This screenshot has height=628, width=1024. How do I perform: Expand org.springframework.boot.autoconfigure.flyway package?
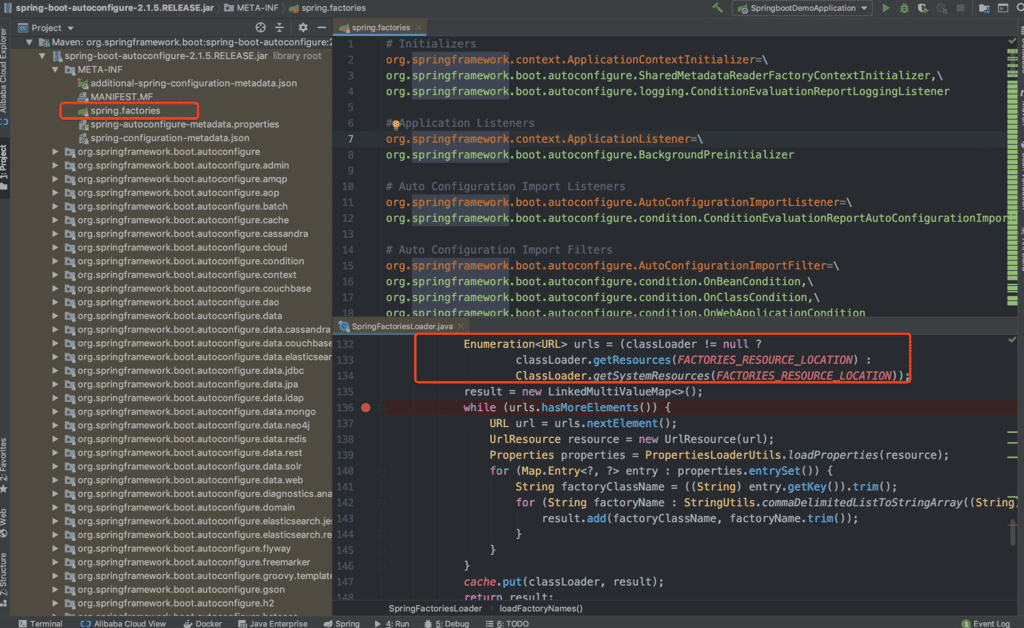tap(56, 548)
